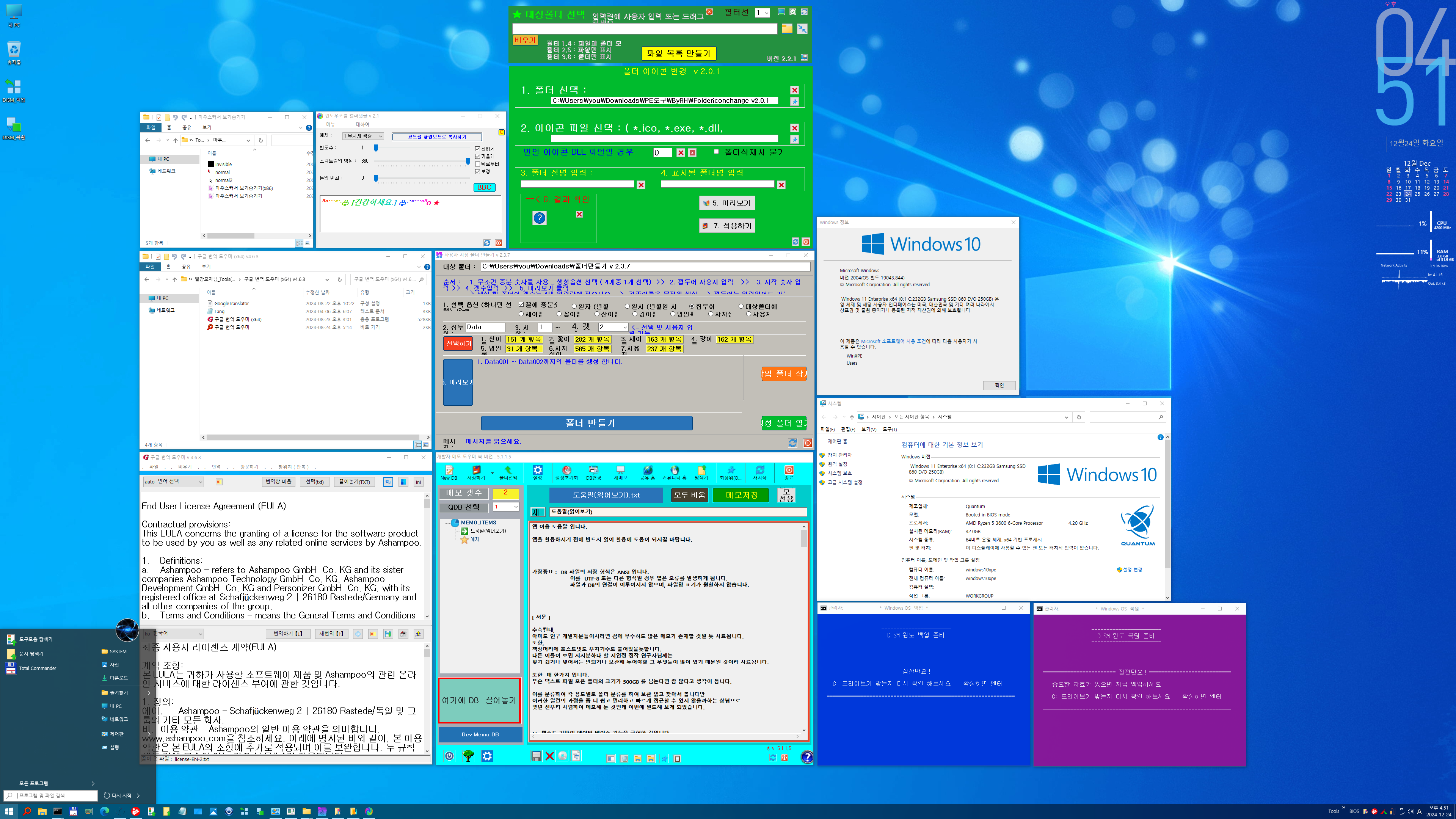Click green tree icon at memo helper bottom
Image resolution: width=1456 pixels, height=819 pixels.
[468, 756]
